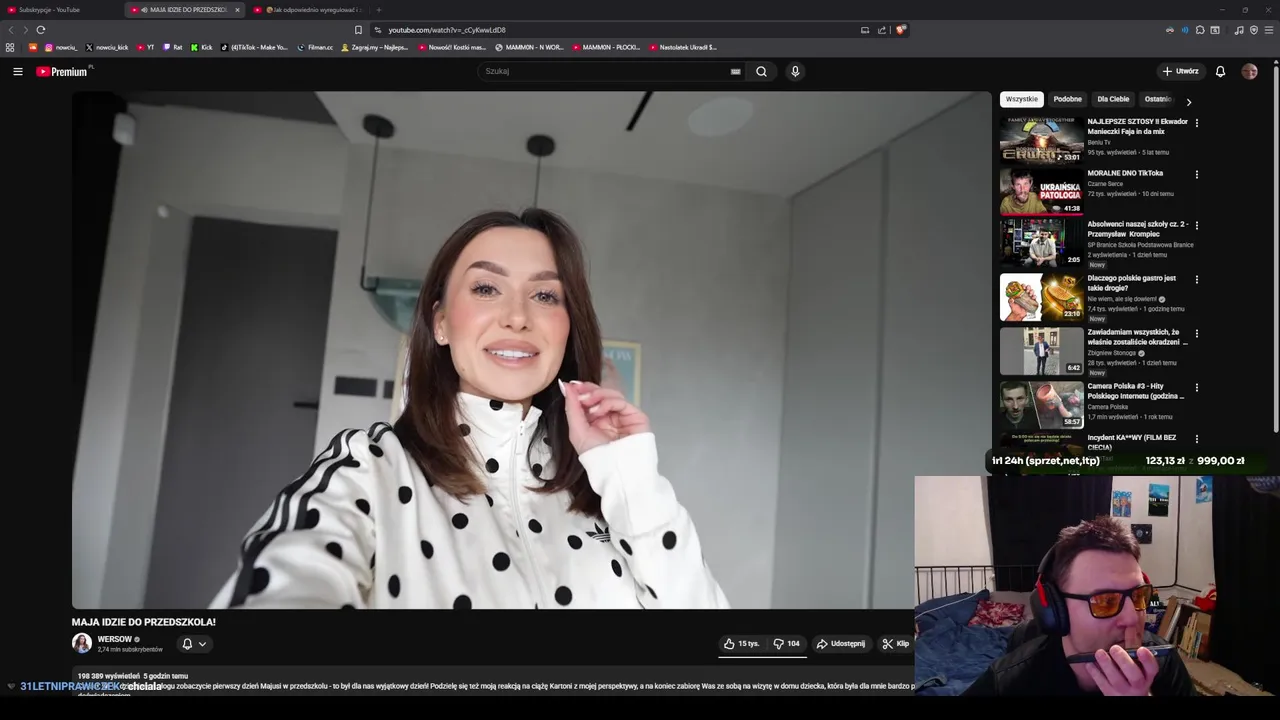Image resolution: width=1280 pixels, height=720 pixels.
Task: Show more filter chips with right arrow
Action: 1188,101
